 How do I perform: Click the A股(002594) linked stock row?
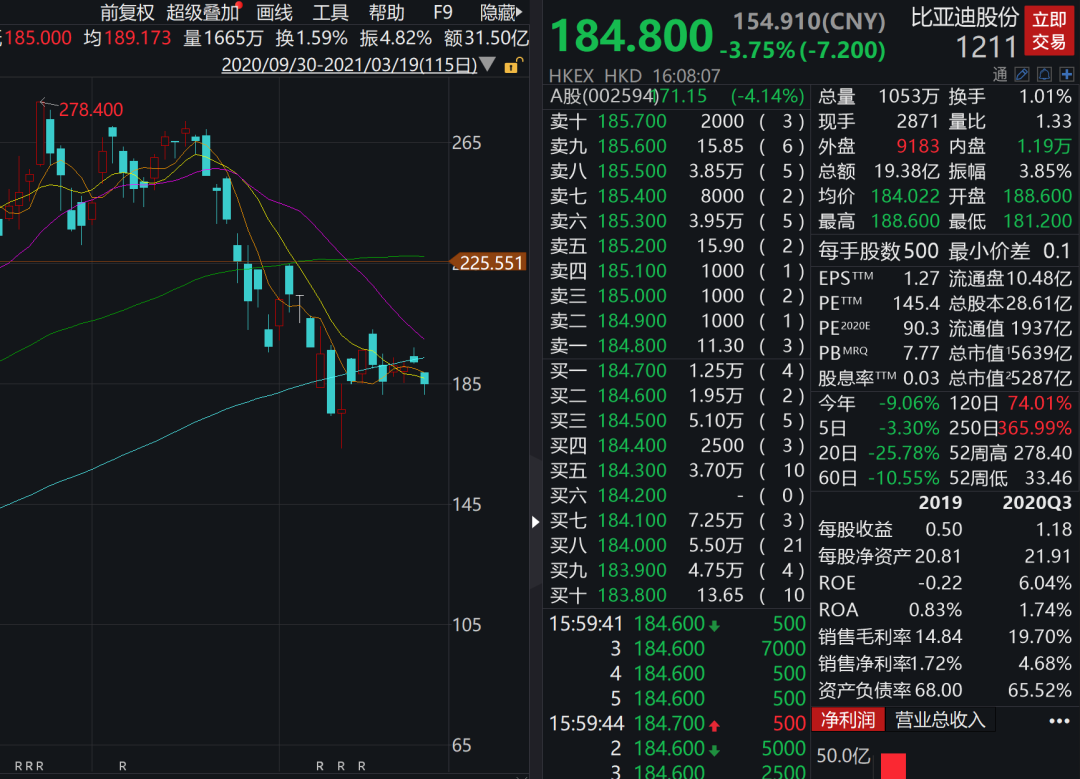click(676, 96)
